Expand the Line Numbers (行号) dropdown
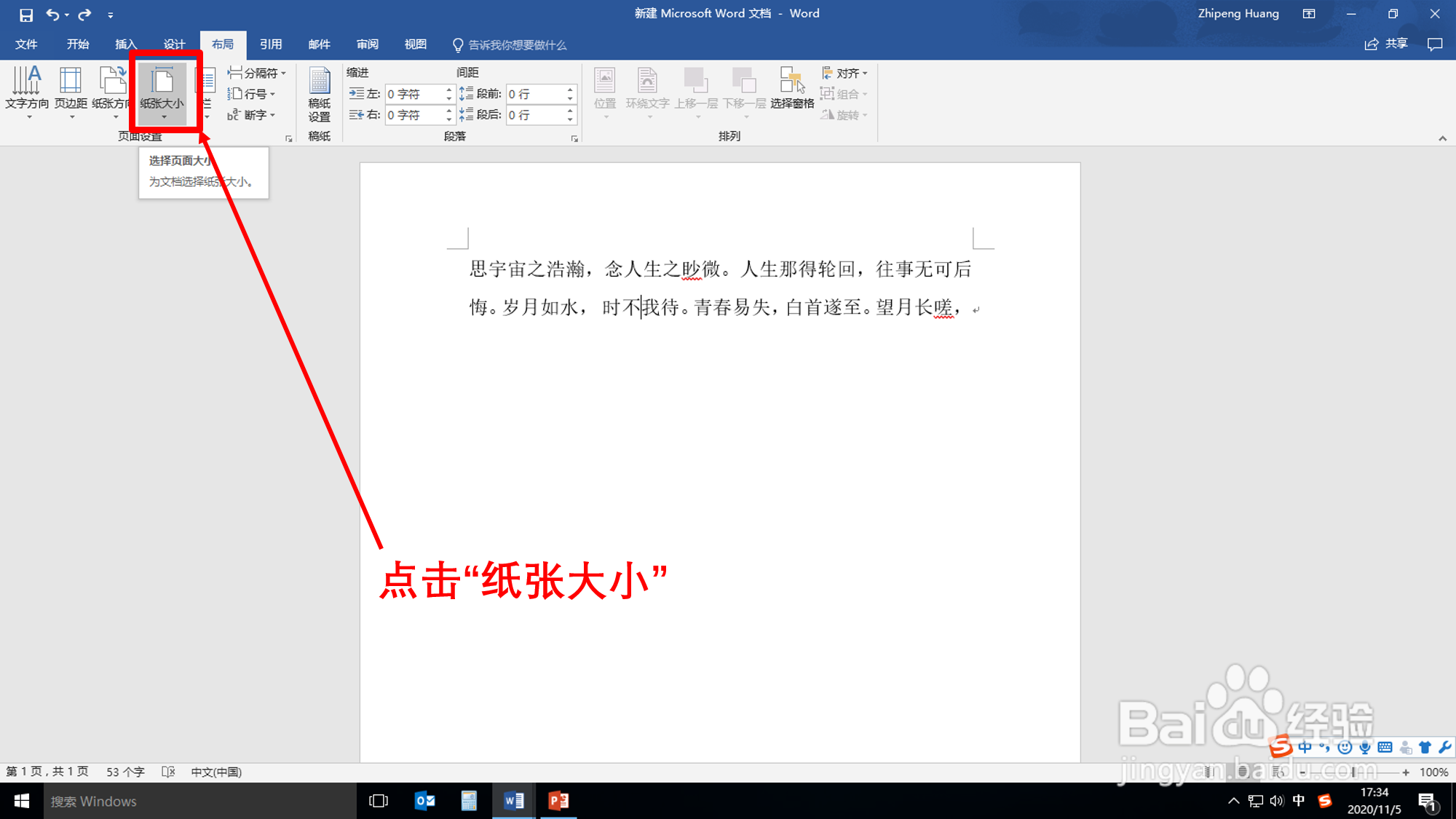The height and width of the screenshot is (819, 1456). 252,94
